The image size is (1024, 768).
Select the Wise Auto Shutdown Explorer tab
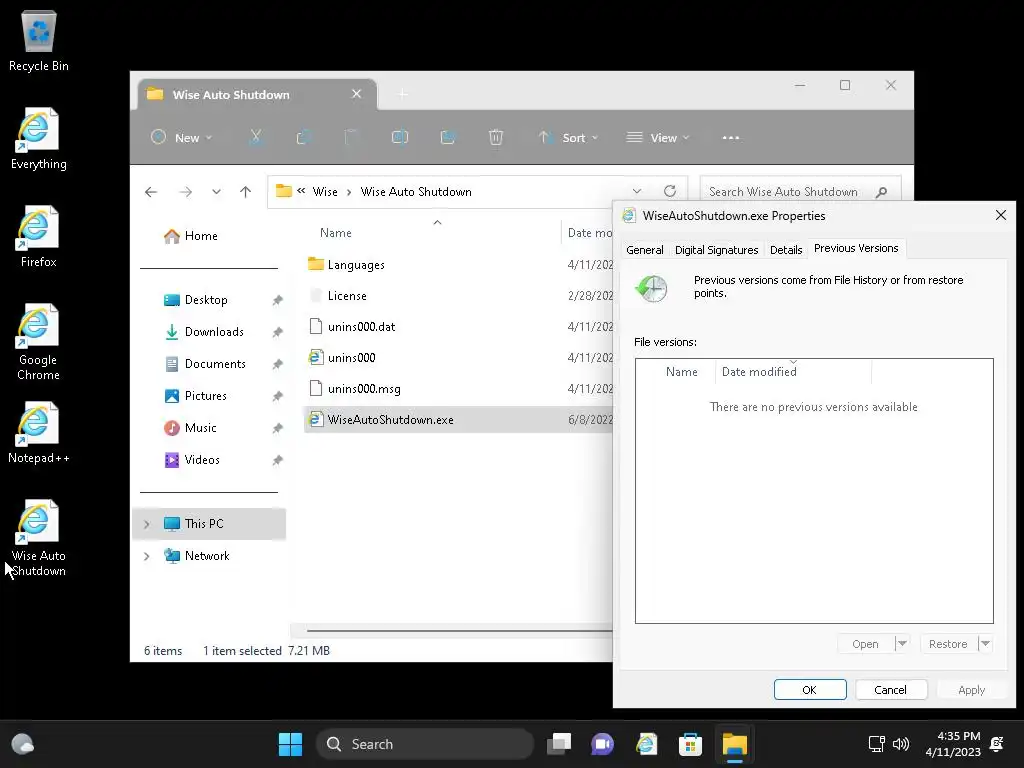click(256, 95)
